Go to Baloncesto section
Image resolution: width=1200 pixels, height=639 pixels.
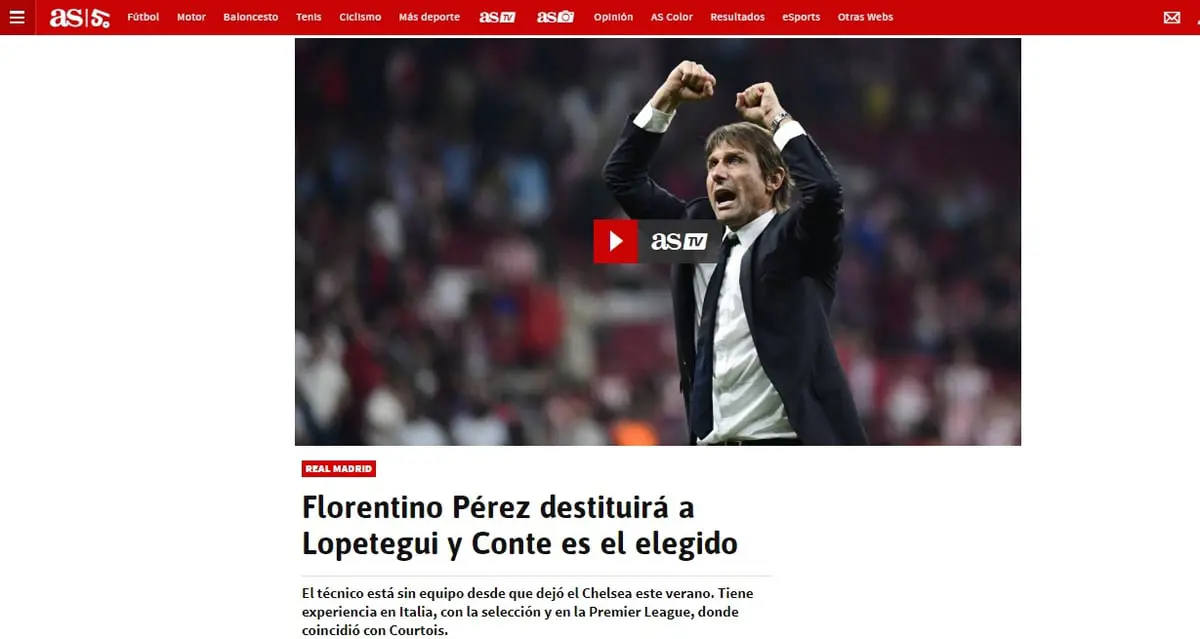251,17
